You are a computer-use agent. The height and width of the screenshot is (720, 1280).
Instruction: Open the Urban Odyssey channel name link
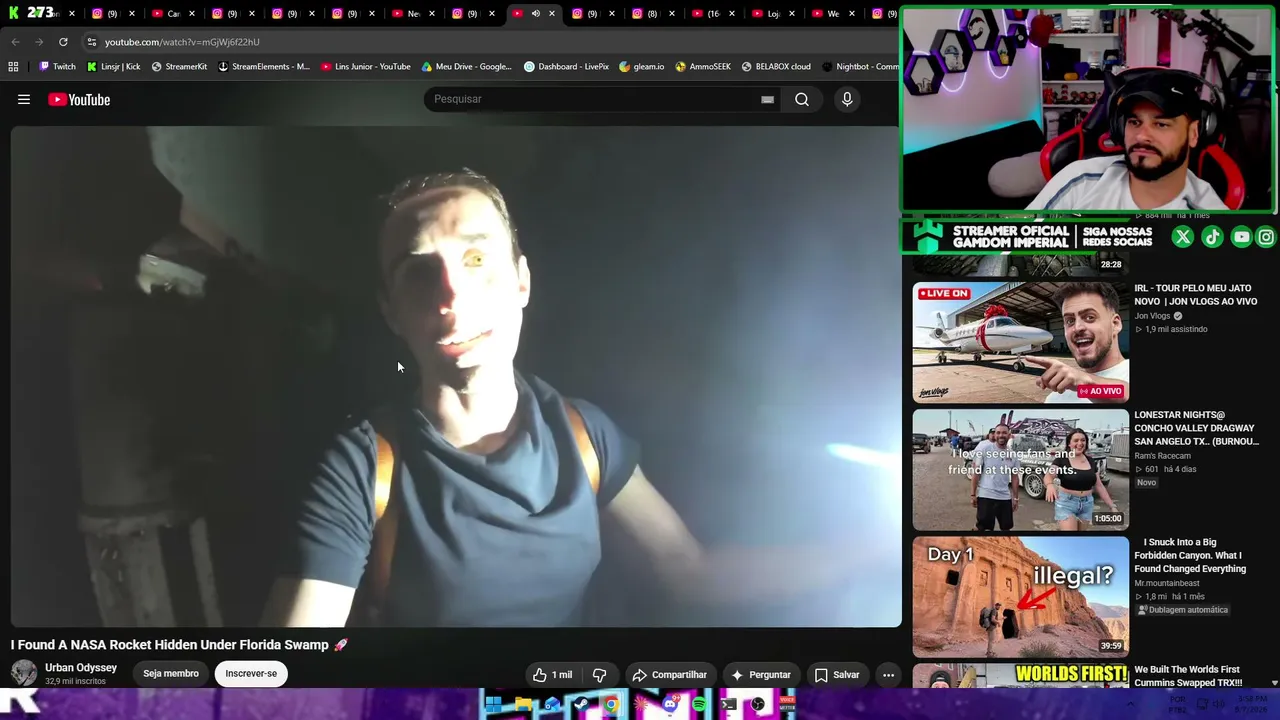[x=81, y=667]
